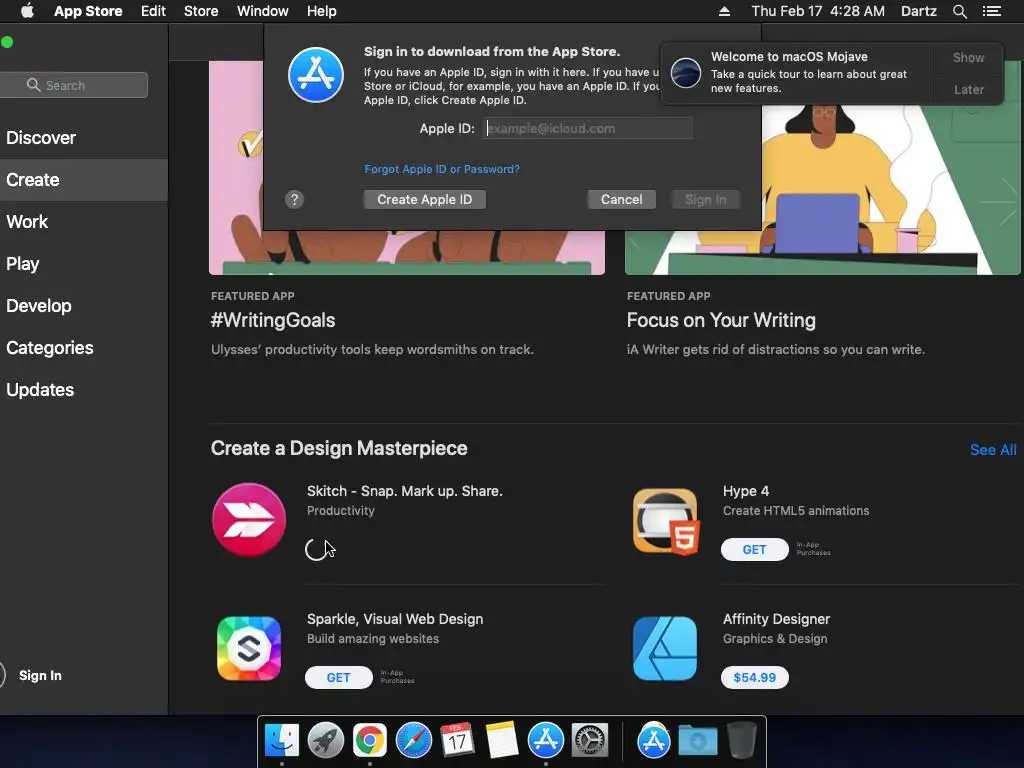Open the Help menu
Viewport: 1024px width, 768px height.
322,11
